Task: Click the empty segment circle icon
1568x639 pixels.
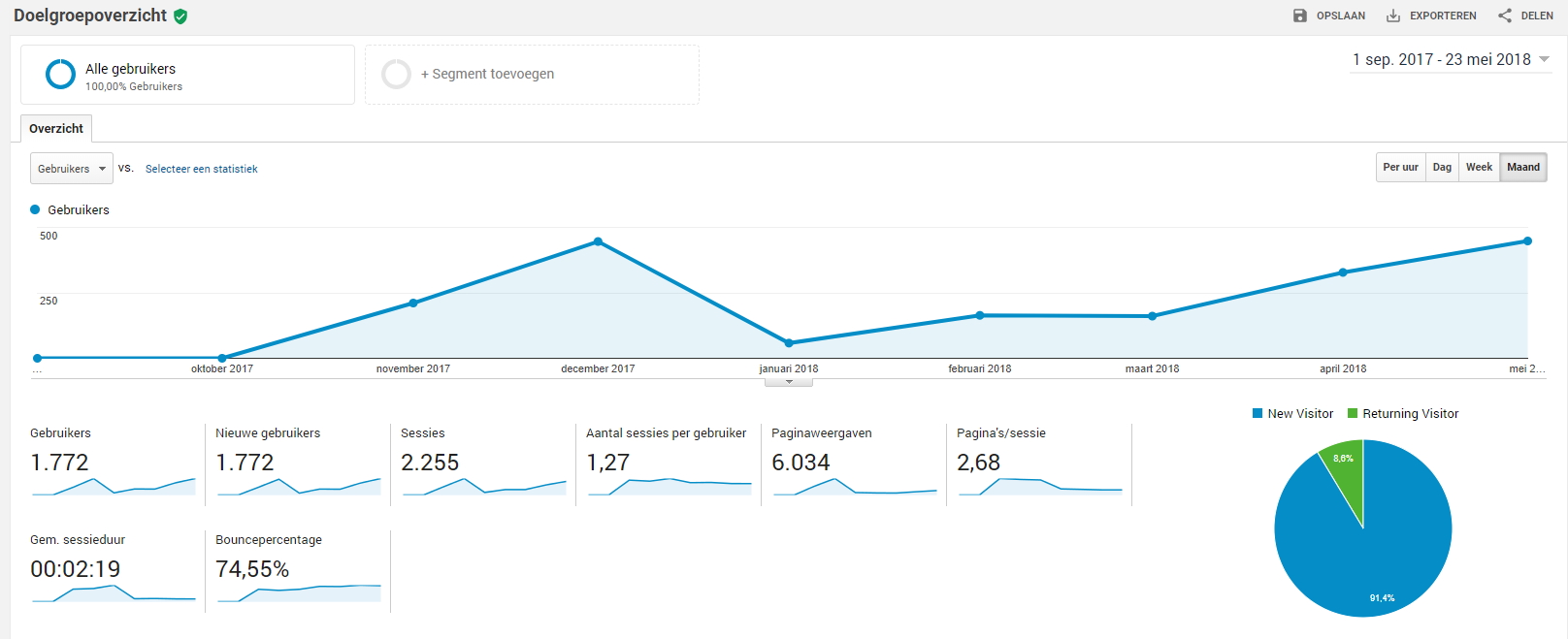Action: pos(396,75)
